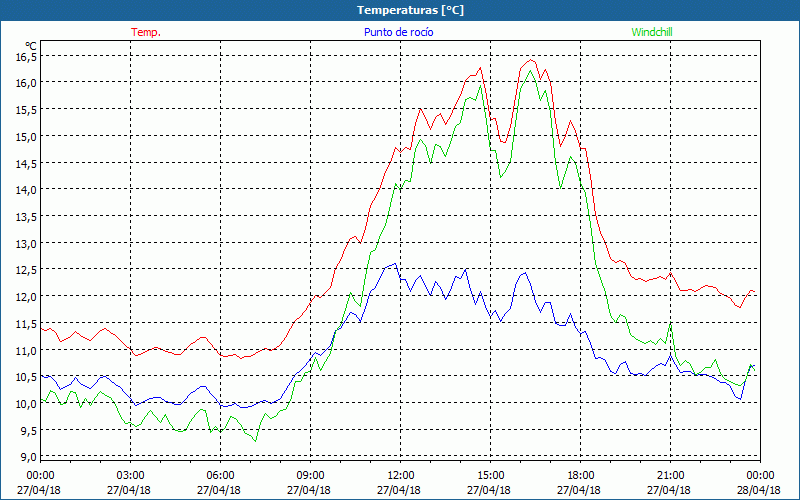Click the 10,5 y-axis value

26,378
